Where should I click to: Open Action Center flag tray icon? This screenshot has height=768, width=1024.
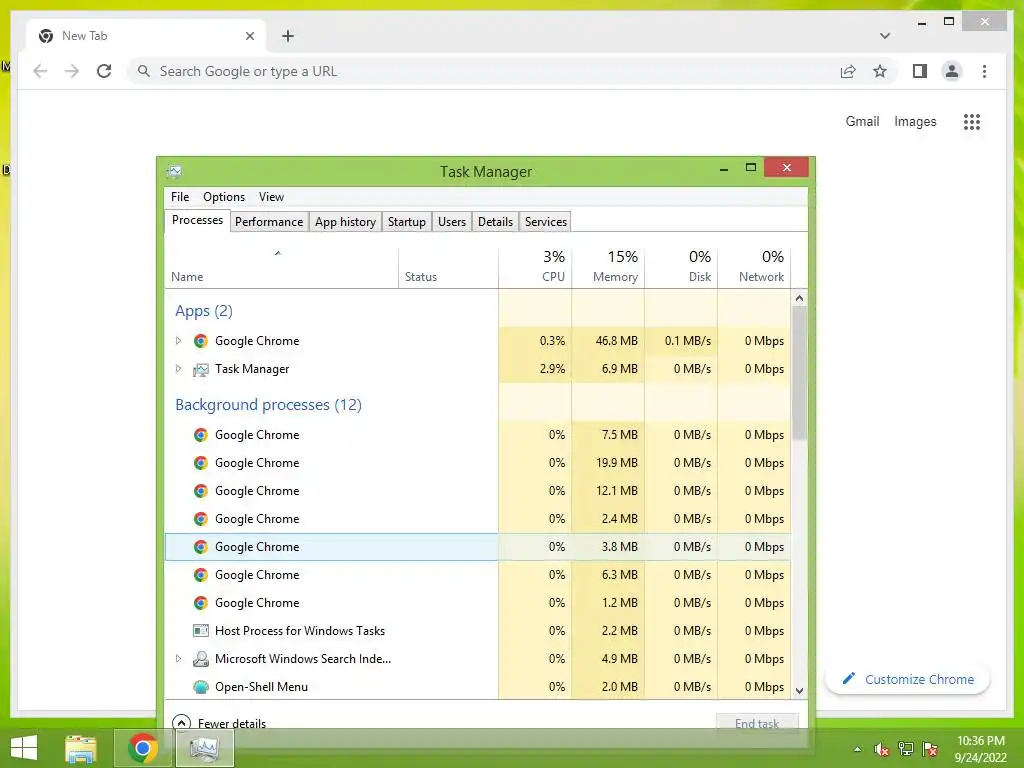(930, 749)
